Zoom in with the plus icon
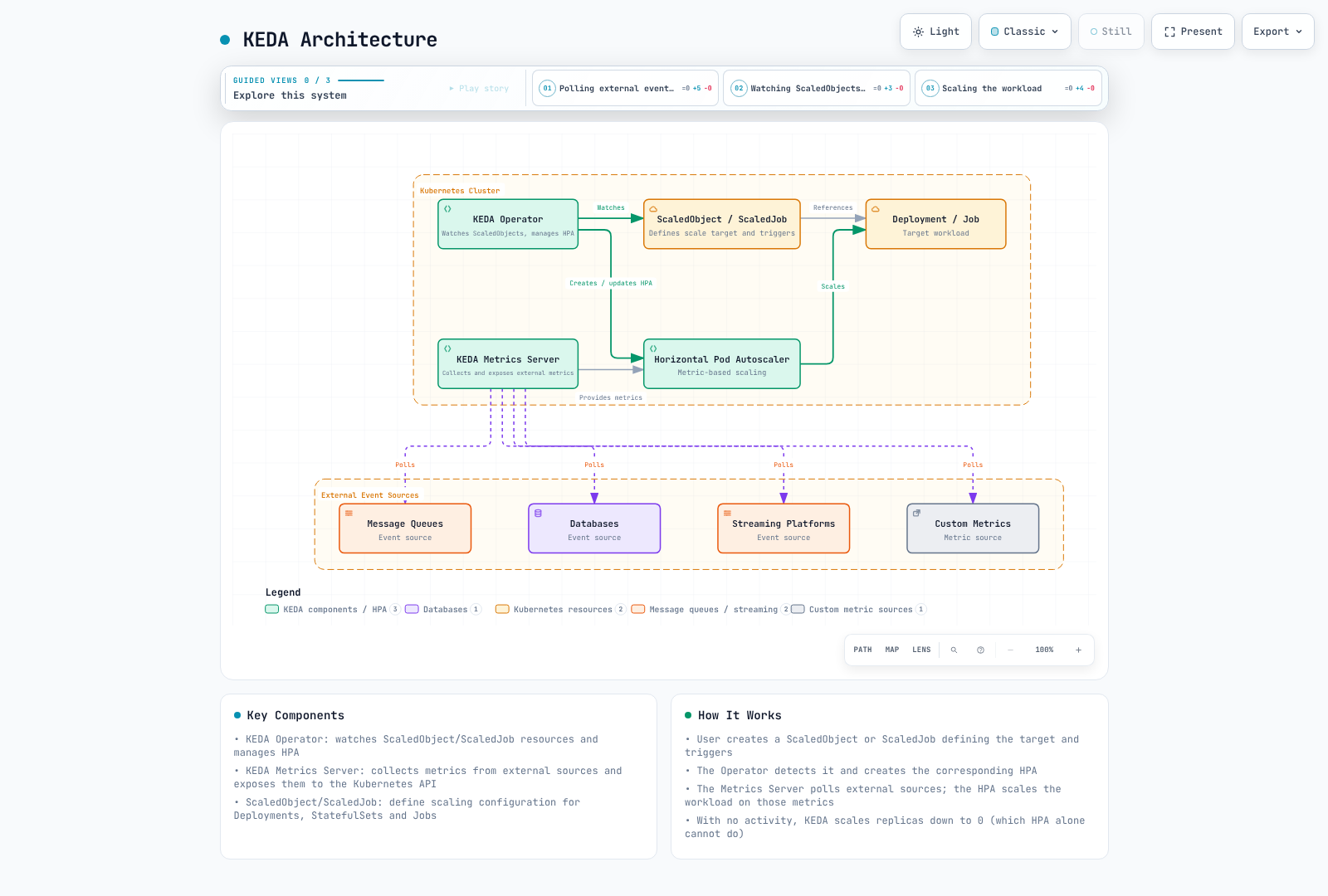 (1078, 650)
